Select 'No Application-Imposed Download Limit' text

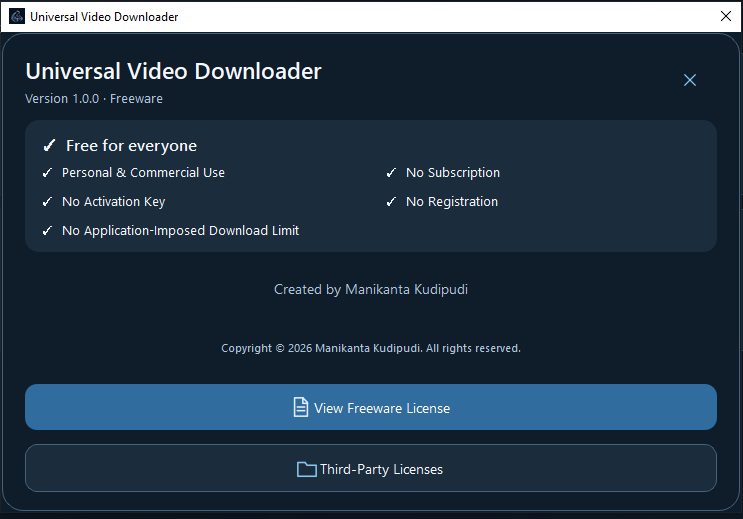click(x=181, y=231)
